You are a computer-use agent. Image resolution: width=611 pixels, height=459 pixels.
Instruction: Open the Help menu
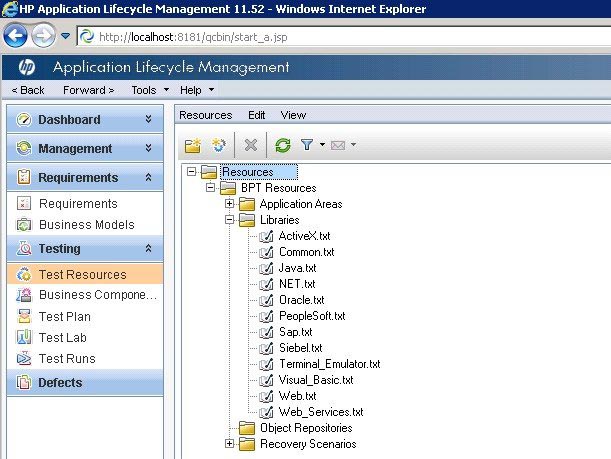pyautogui.click(x=197, y=90)
